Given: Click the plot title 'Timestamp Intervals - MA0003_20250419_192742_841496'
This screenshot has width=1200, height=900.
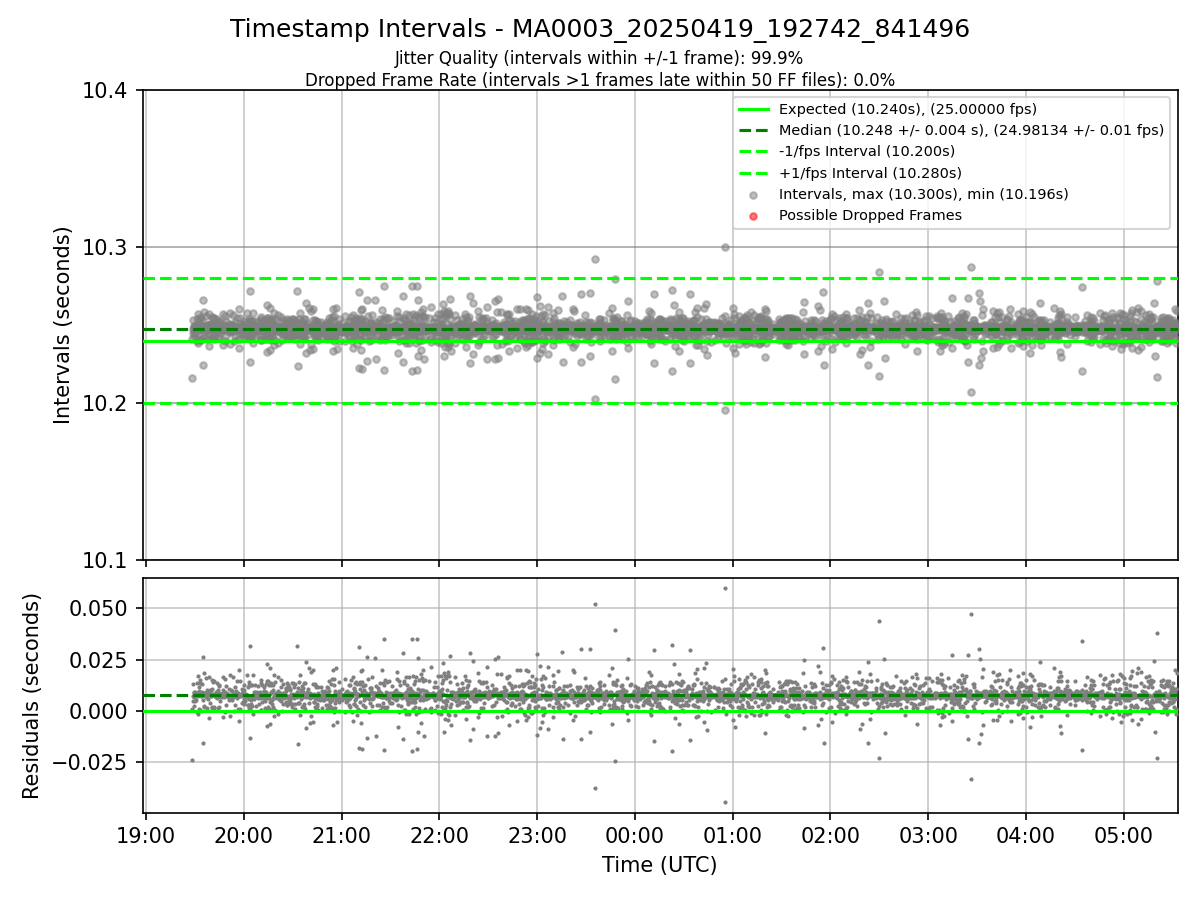Looking at the screenshot, I should pos(600,29).
